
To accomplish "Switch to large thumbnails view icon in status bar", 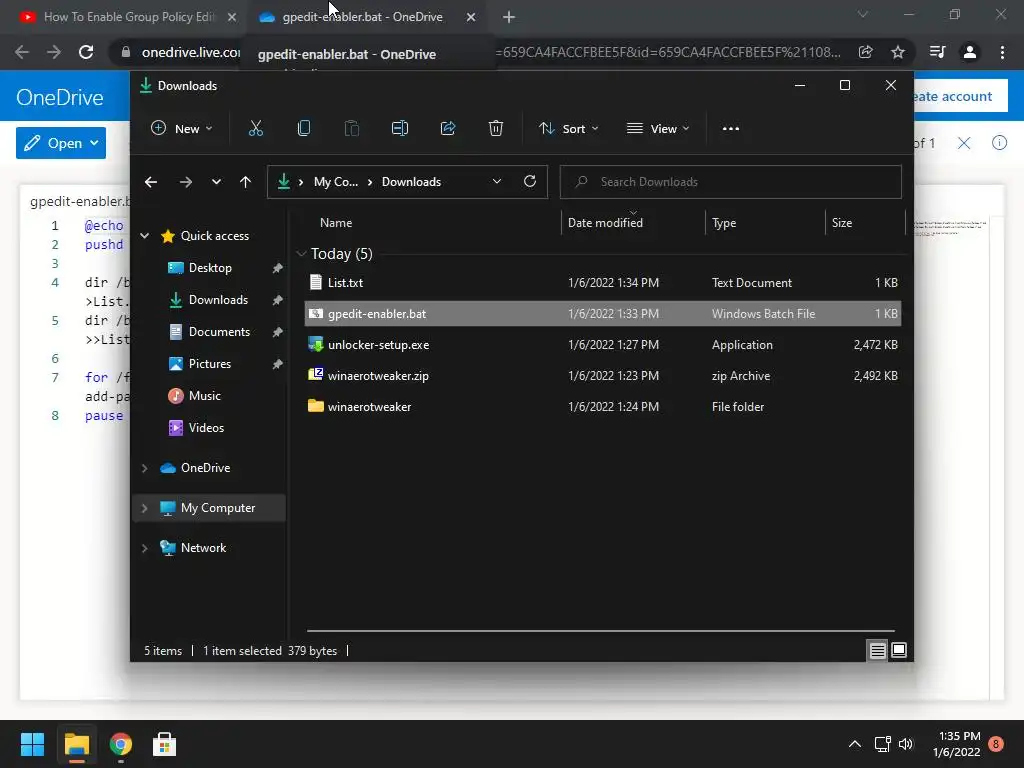I will point(899,650).
